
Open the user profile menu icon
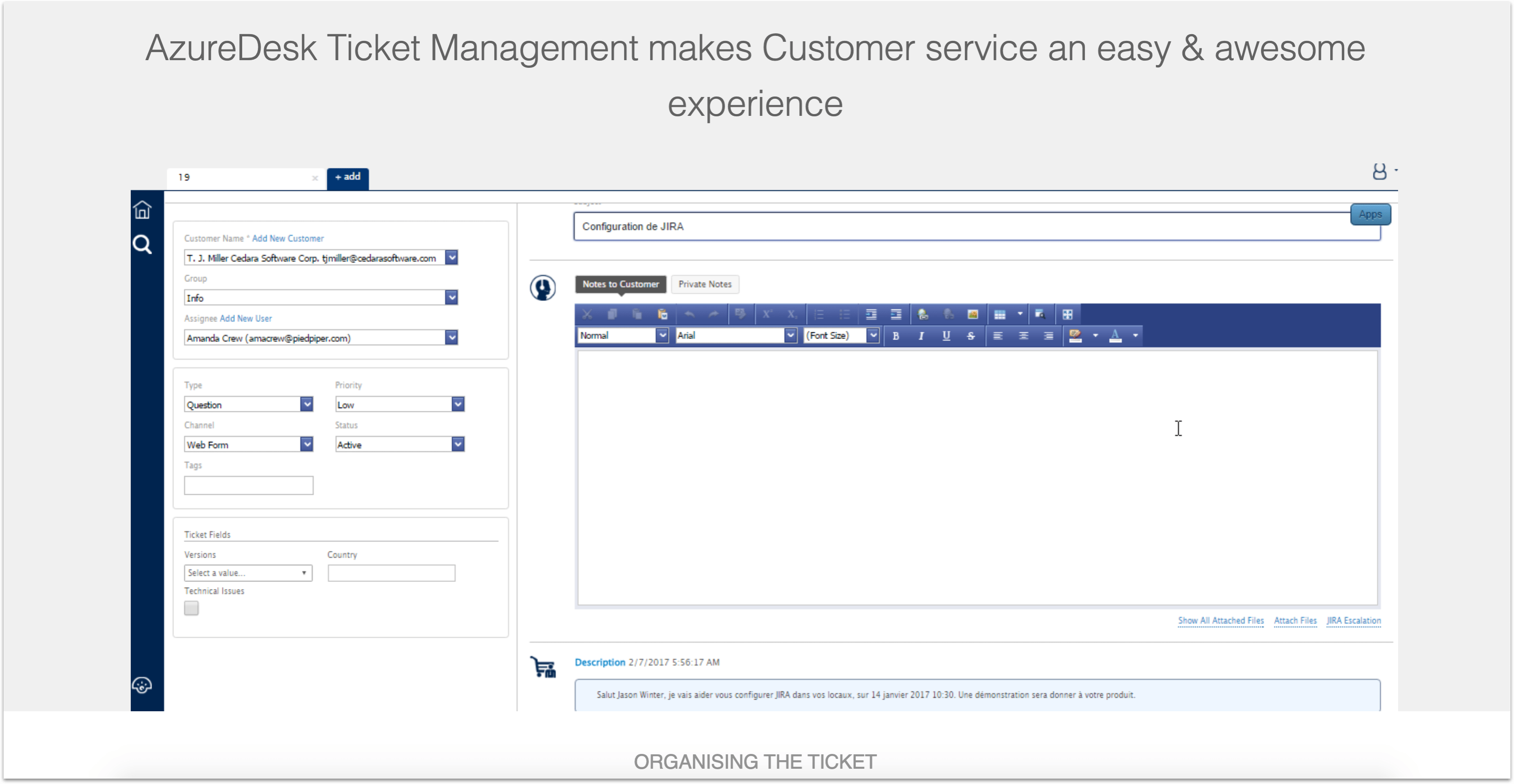(x=1379, y=172)
